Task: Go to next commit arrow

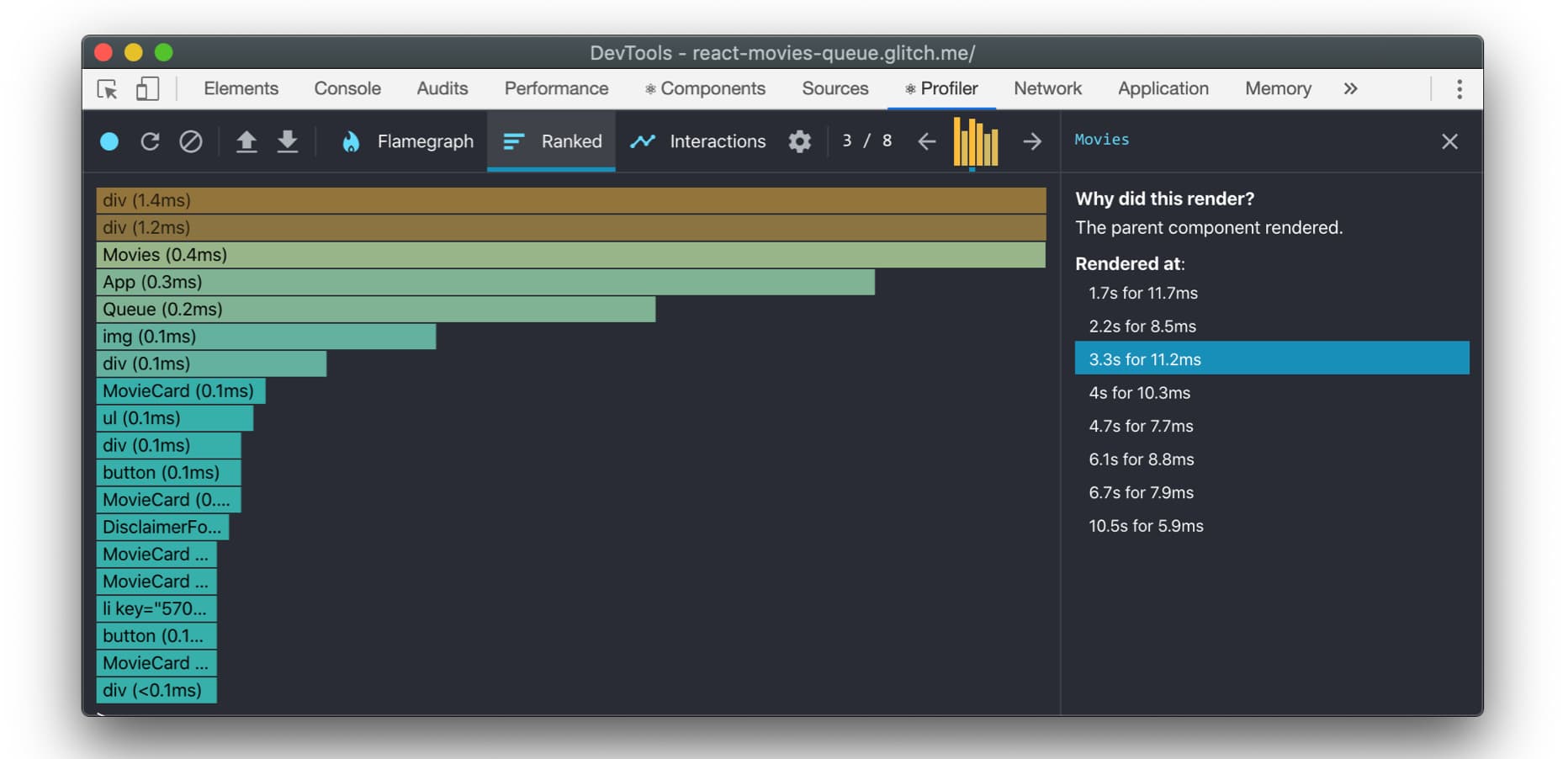Action: point(1032,141)
